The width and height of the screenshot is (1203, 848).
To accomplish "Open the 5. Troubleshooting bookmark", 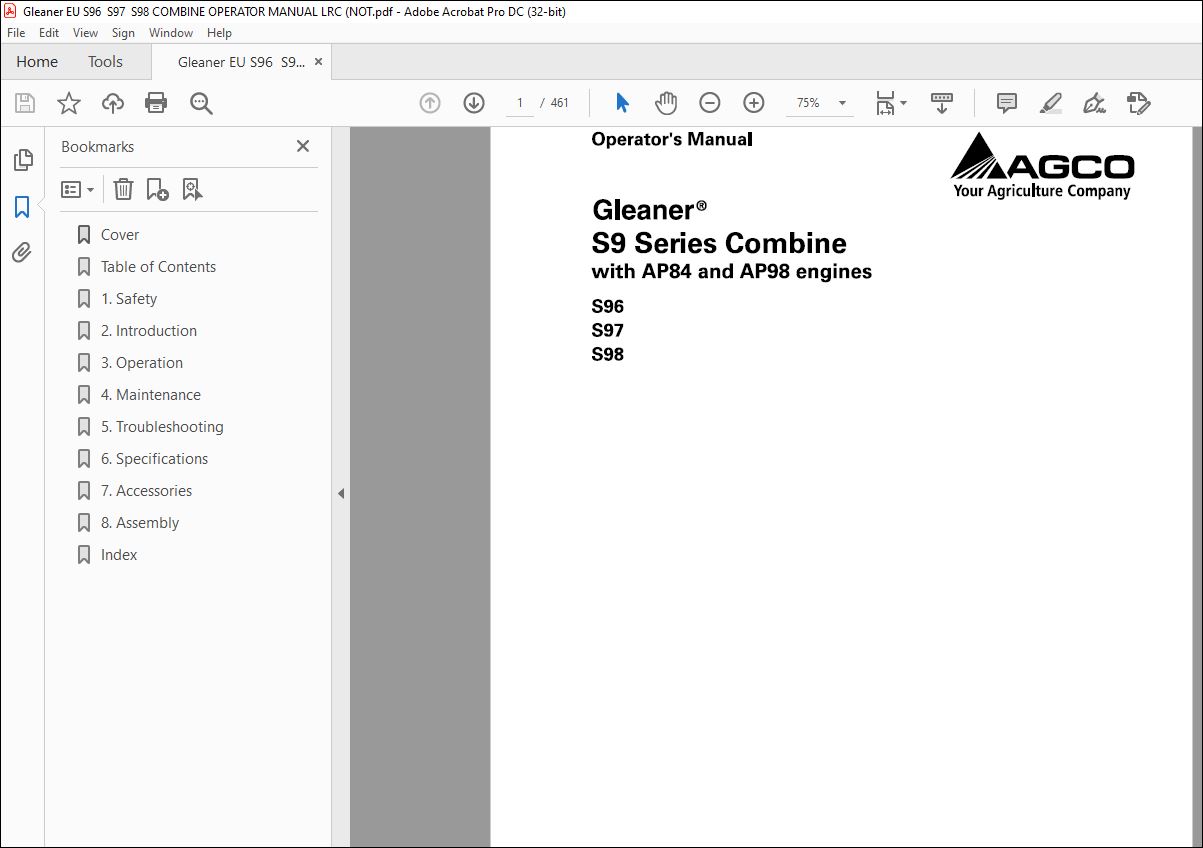I will [x=162, y=427].
